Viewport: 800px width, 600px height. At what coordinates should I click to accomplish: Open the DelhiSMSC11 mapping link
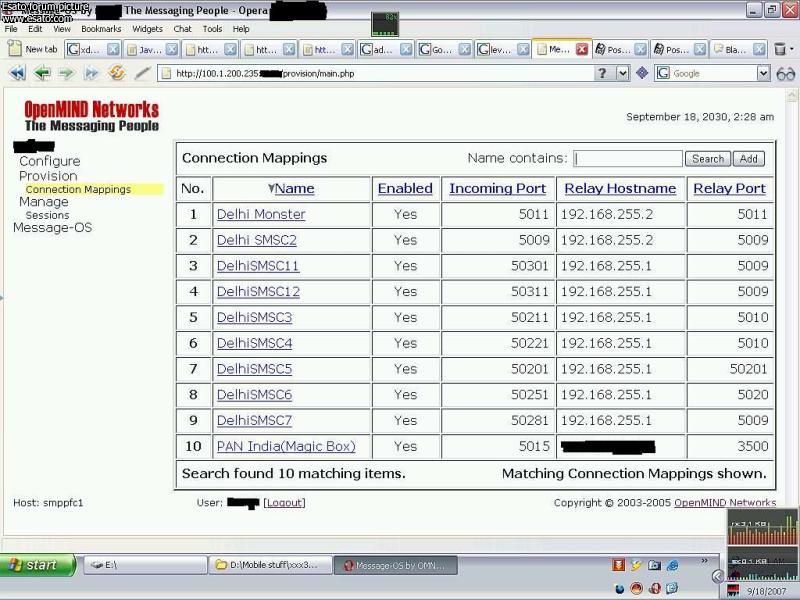[258, 266]
